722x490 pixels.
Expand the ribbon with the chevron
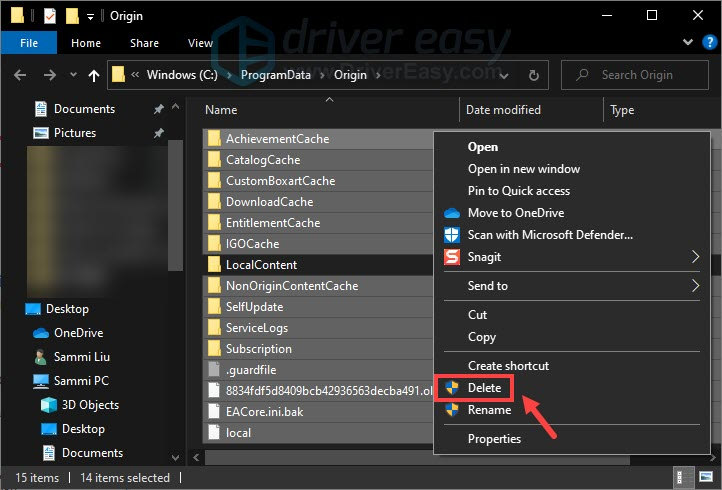(687, 42)
